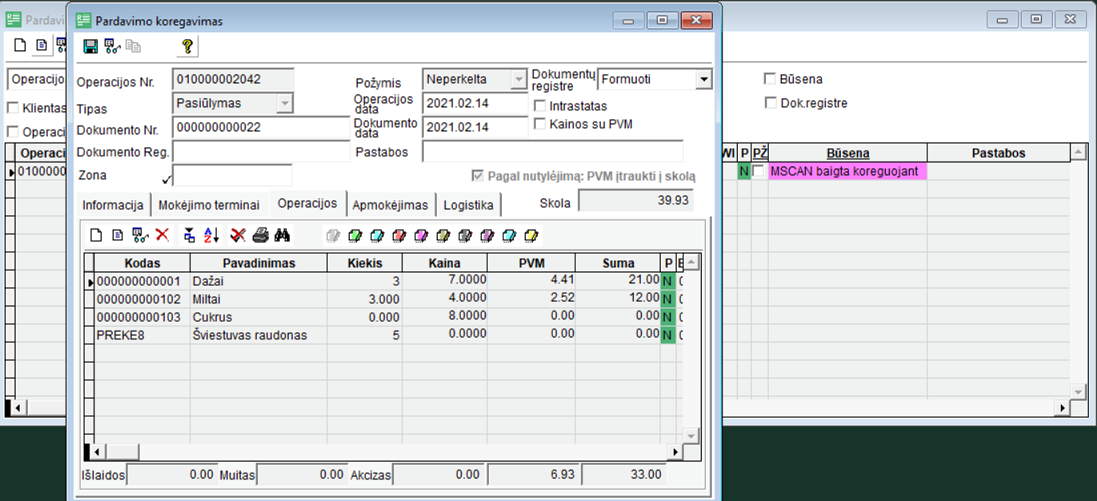
Task: Tick the Būsena checkbox in background window
Action: click(x=770, y=78)
